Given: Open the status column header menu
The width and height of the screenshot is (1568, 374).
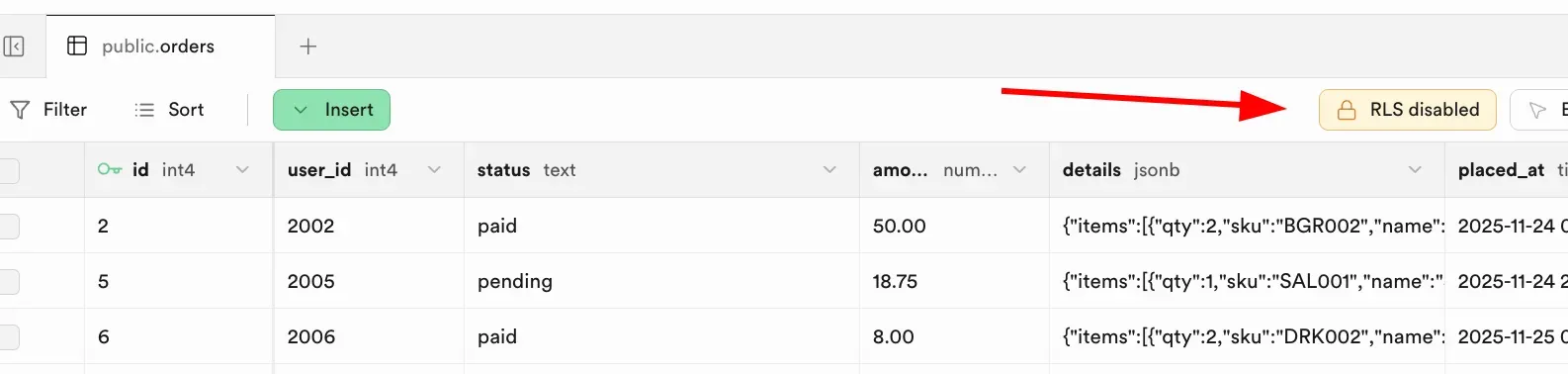Looking at the screenshot, I should click(x=829, y=170).
